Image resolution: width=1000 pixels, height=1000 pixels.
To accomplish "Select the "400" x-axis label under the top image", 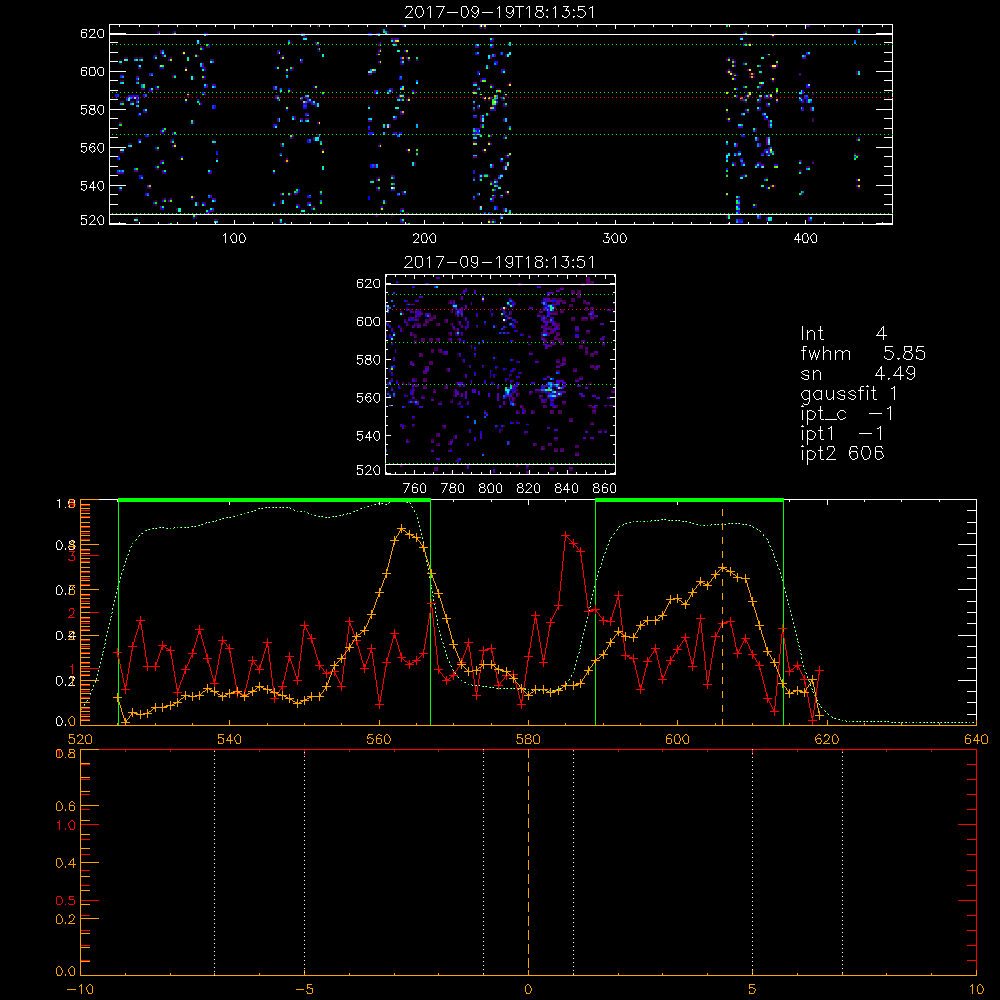I will [x=805, y=239].
